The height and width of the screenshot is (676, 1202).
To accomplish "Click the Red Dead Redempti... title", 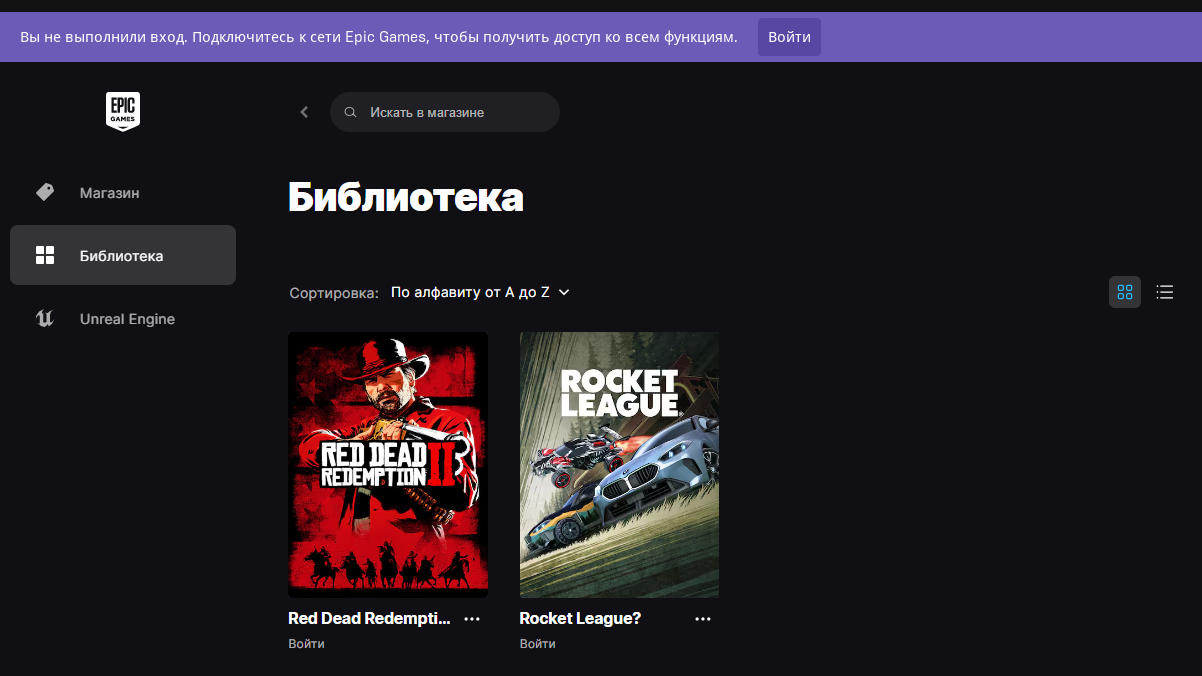I will pyautogui.click(x=369, y=618).
